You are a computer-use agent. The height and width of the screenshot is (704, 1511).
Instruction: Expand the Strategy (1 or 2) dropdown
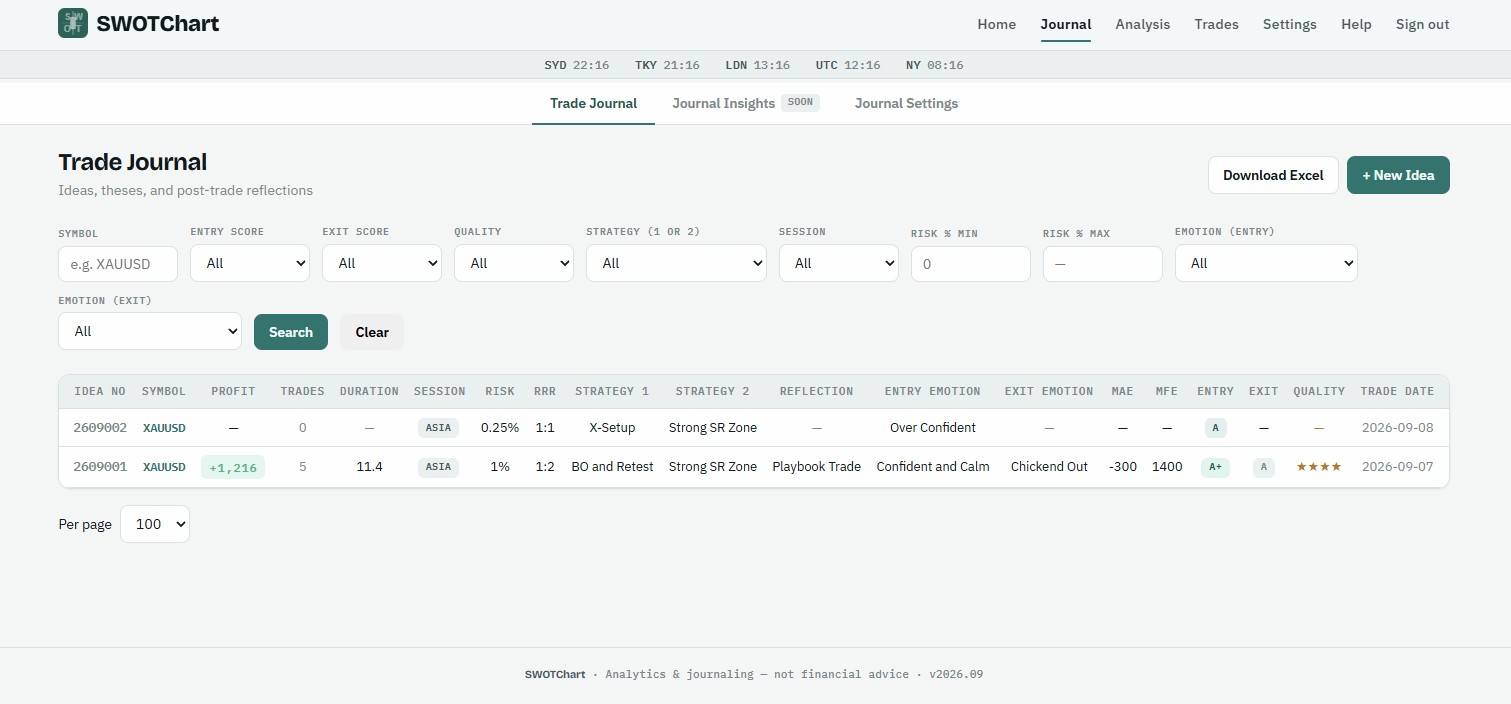pos(676,263)
